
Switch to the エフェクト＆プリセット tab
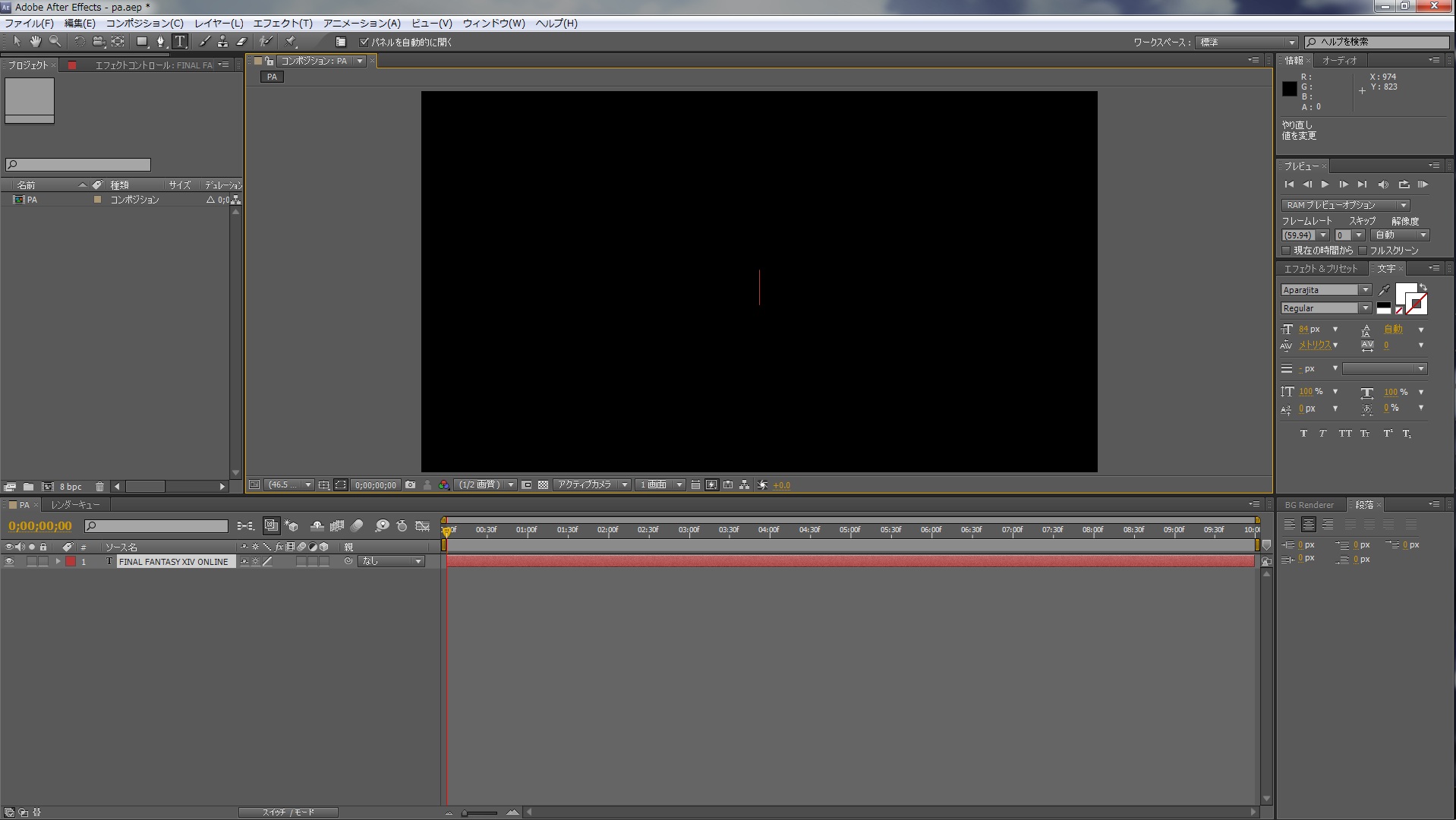click(x=1320, y=269)
